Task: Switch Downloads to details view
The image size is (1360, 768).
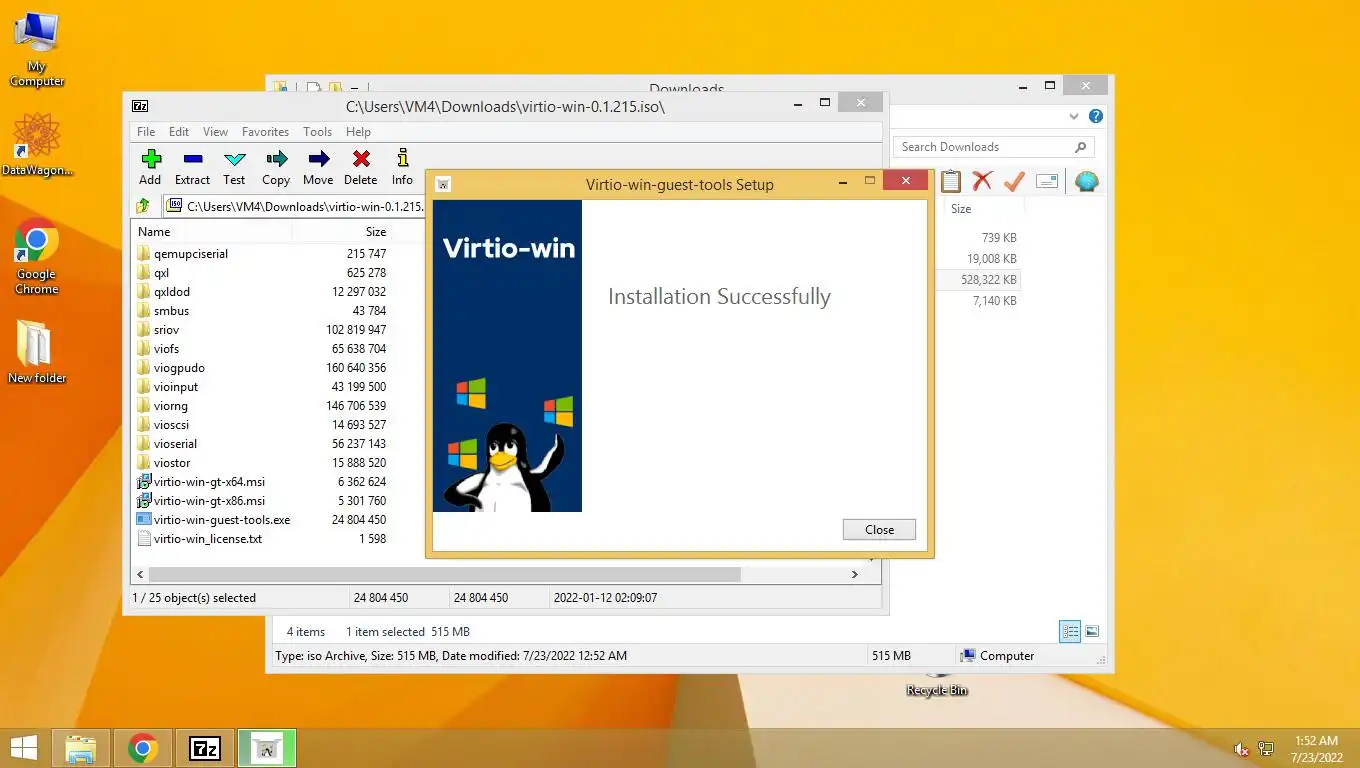Action: tap(1070, 631)
